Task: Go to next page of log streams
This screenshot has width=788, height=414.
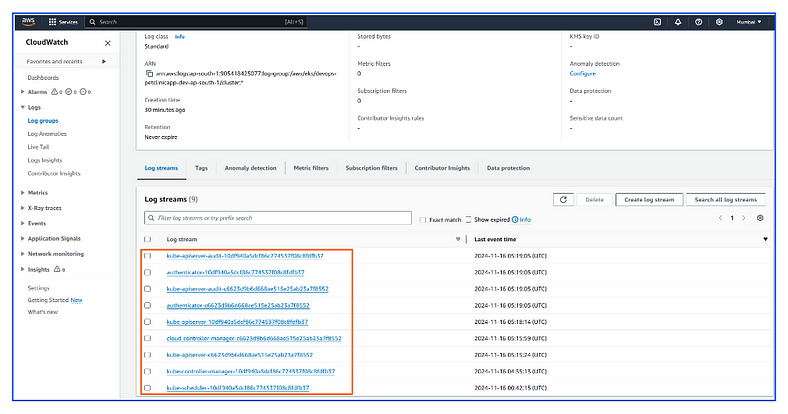Action: click(744, 218)
